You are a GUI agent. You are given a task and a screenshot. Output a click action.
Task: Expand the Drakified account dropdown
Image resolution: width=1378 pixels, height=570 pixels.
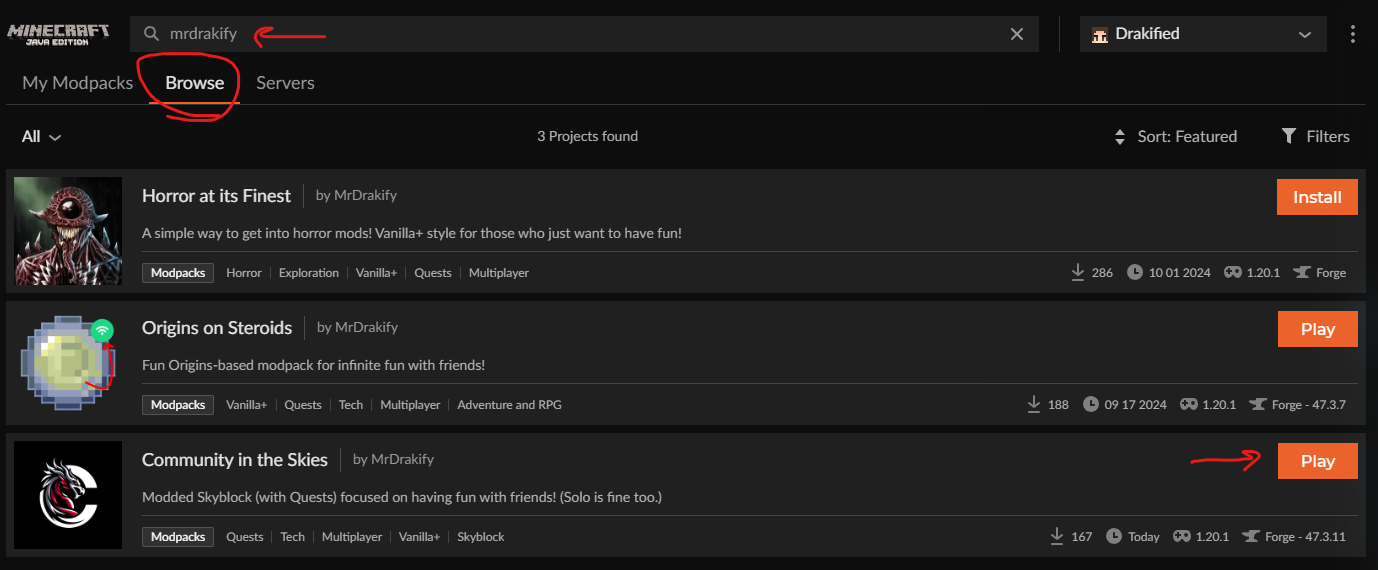pyautogui.click(x=1304, y=34)
